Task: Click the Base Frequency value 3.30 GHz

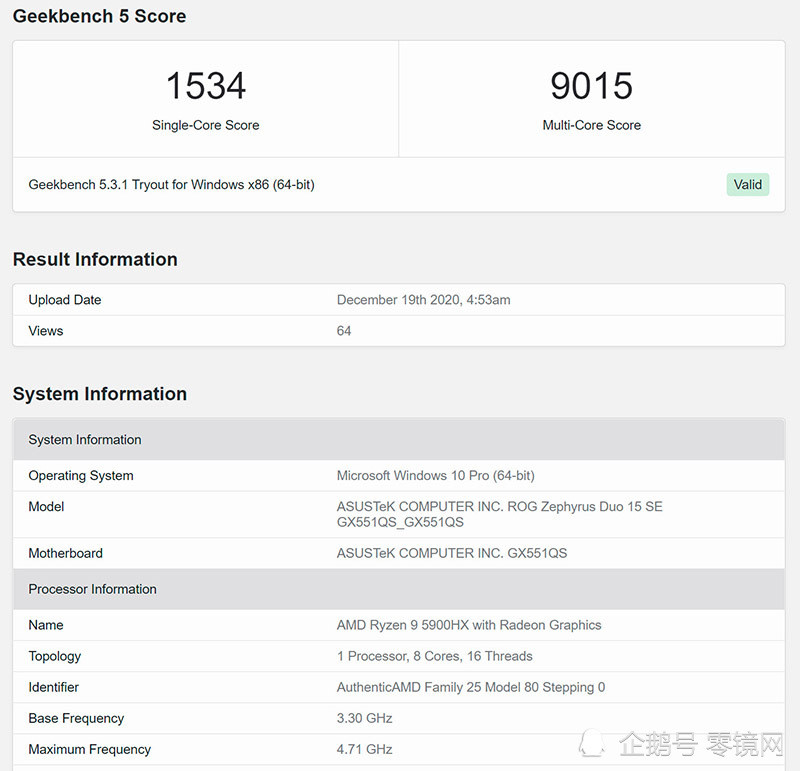Action: pos(365,718)
